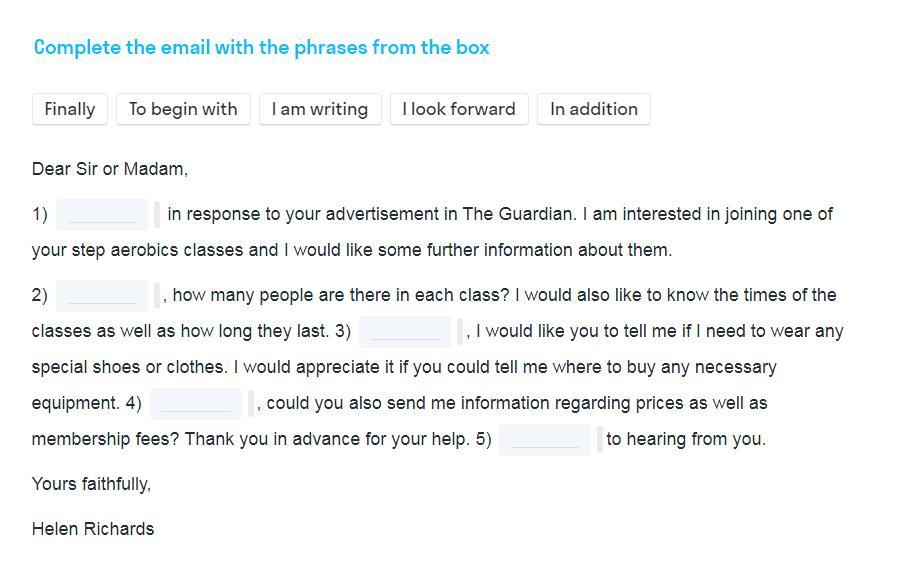Image resolution: width=914 pixels, height=567 pixels.
Task: Select the "In addition" phrase chip
Action: [594, 109]
